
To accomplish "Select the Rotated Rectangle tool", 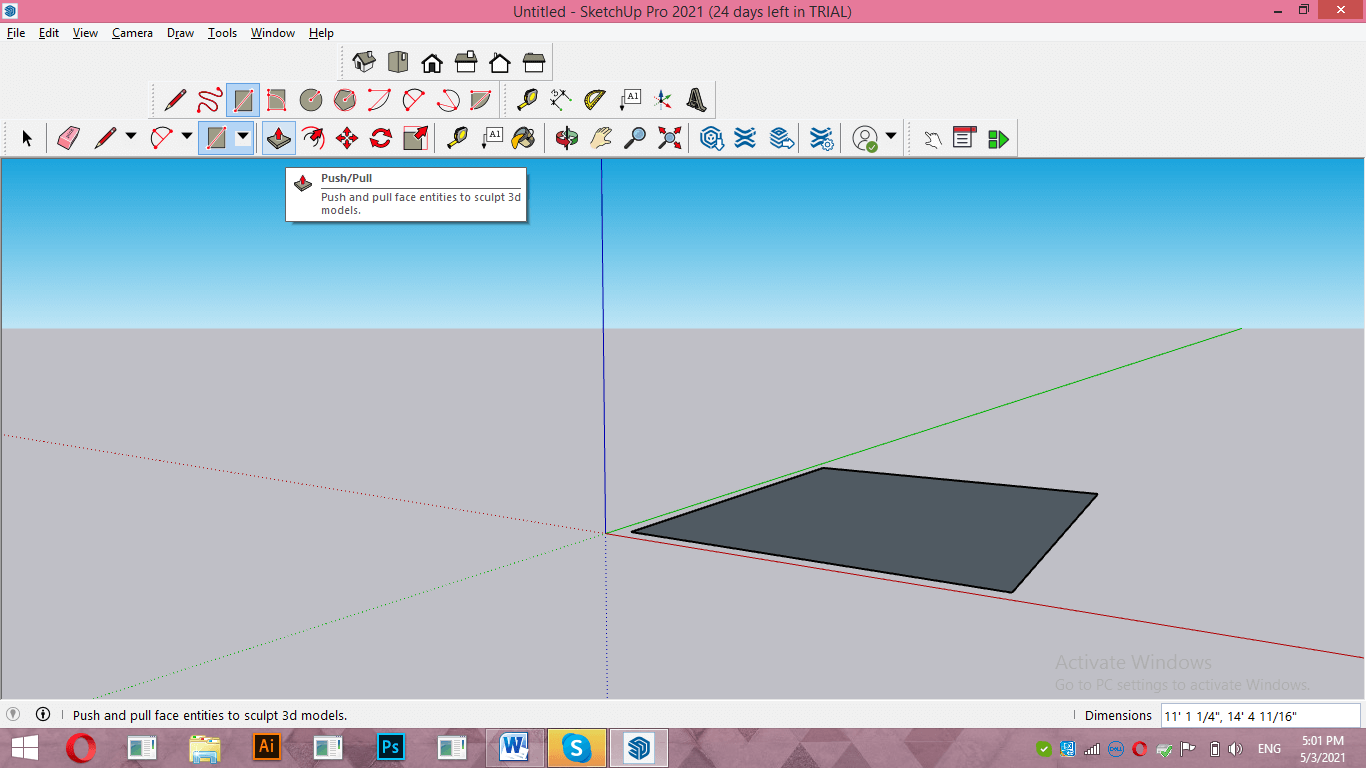I will click(x=277, y=100).
